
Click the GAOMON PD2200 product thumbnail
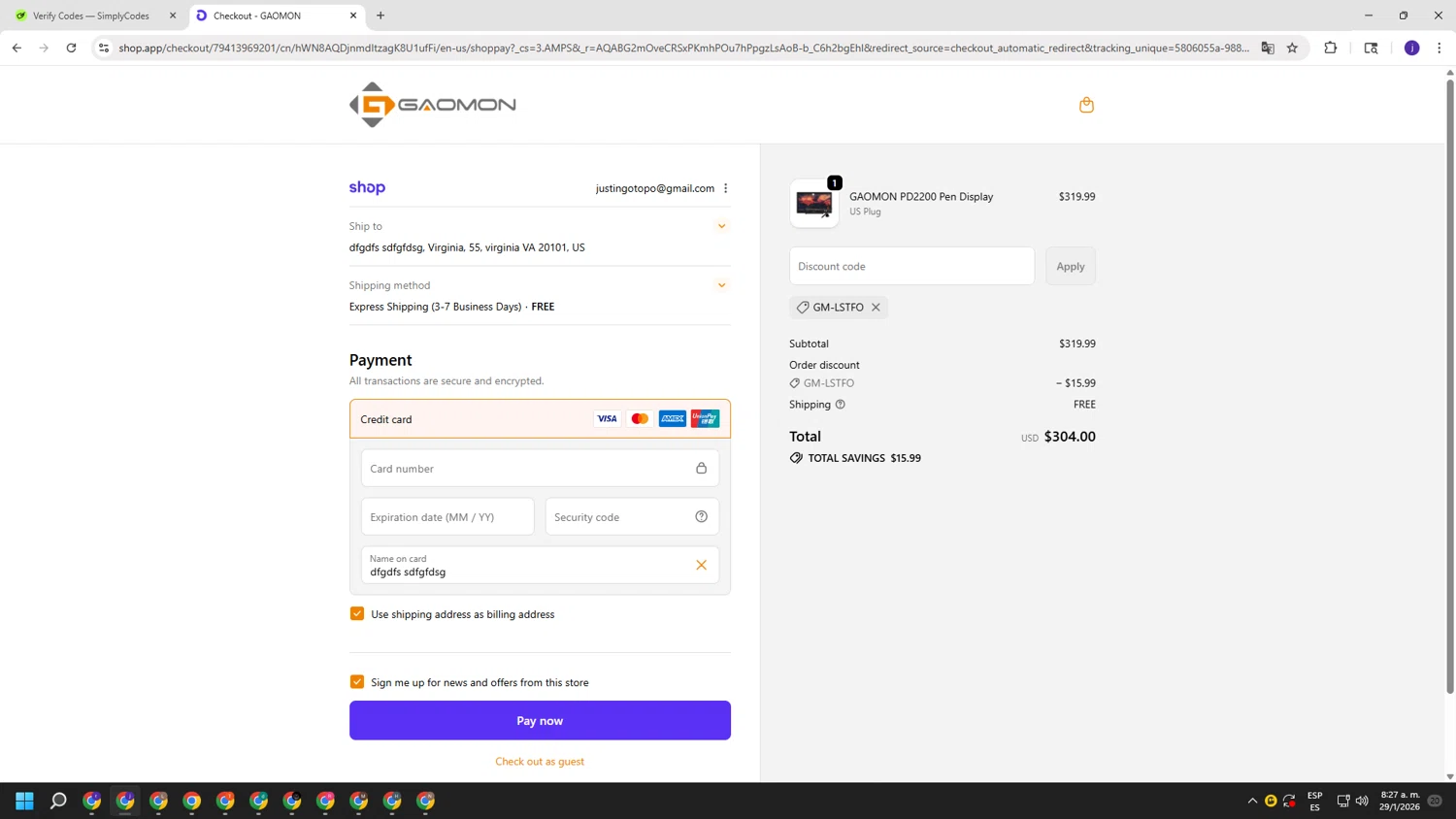[814, 204]
